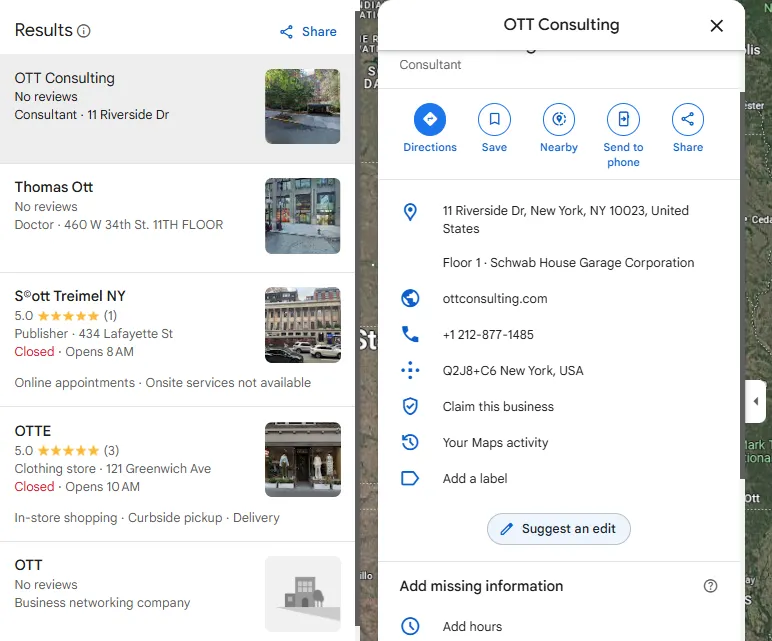Screen dimensions: 772x641
Task: View OTT Consulting street photo thumbnail
Action: [302, 106]
